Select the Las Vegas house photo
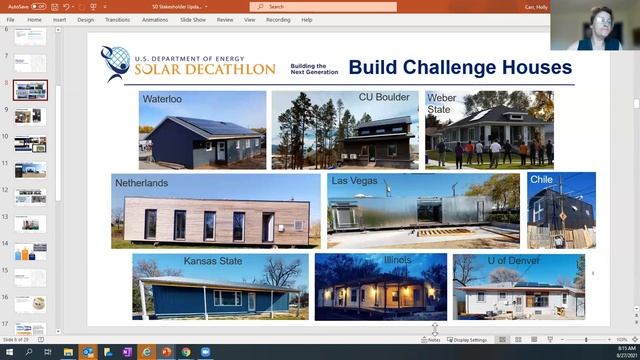This screenshot has width=640, height=360. [x=423, y=211]
